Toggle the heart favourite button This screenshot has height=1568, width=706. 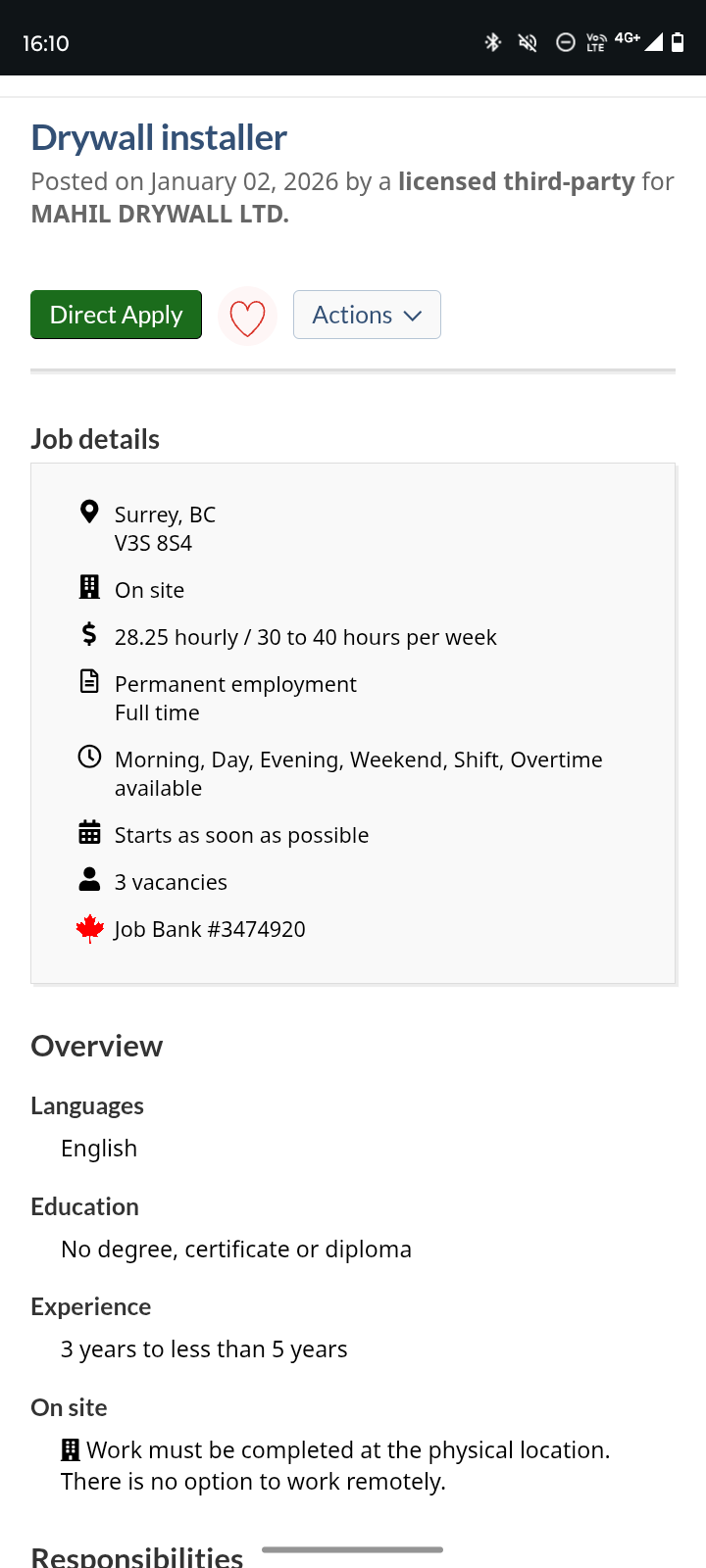(247, 317)
